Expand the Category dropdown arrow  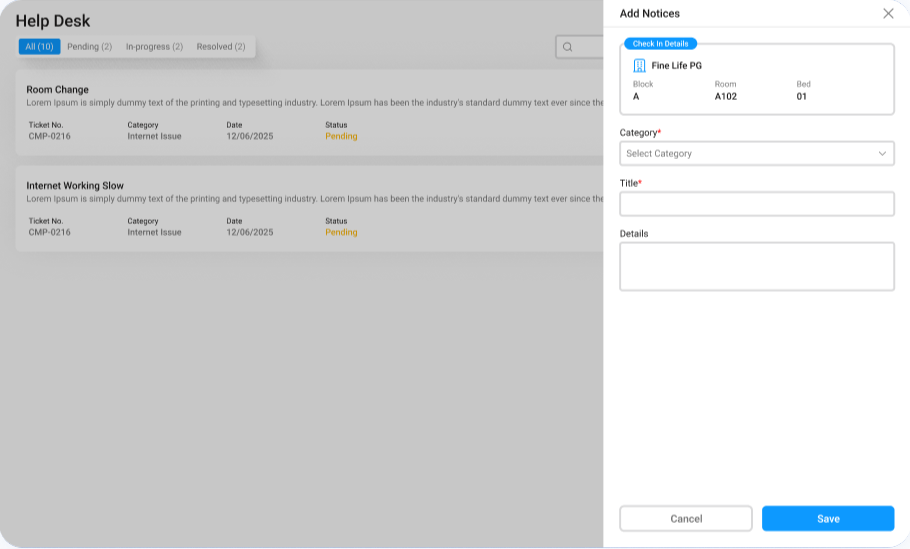pyautogui.click(x=882, y=154)
